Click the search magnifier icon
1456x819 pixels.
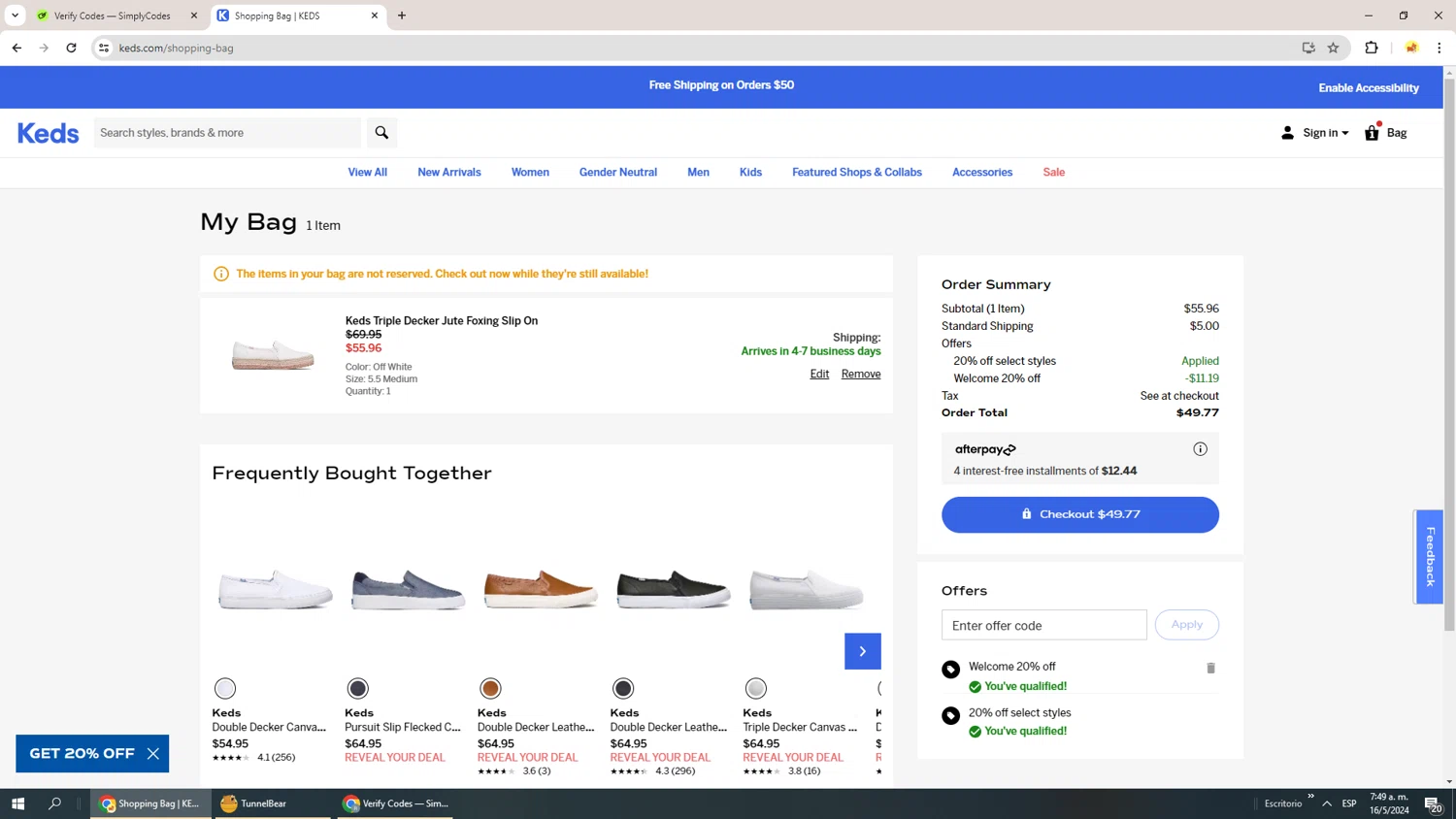pyautogui.click(x=381, y=133)
